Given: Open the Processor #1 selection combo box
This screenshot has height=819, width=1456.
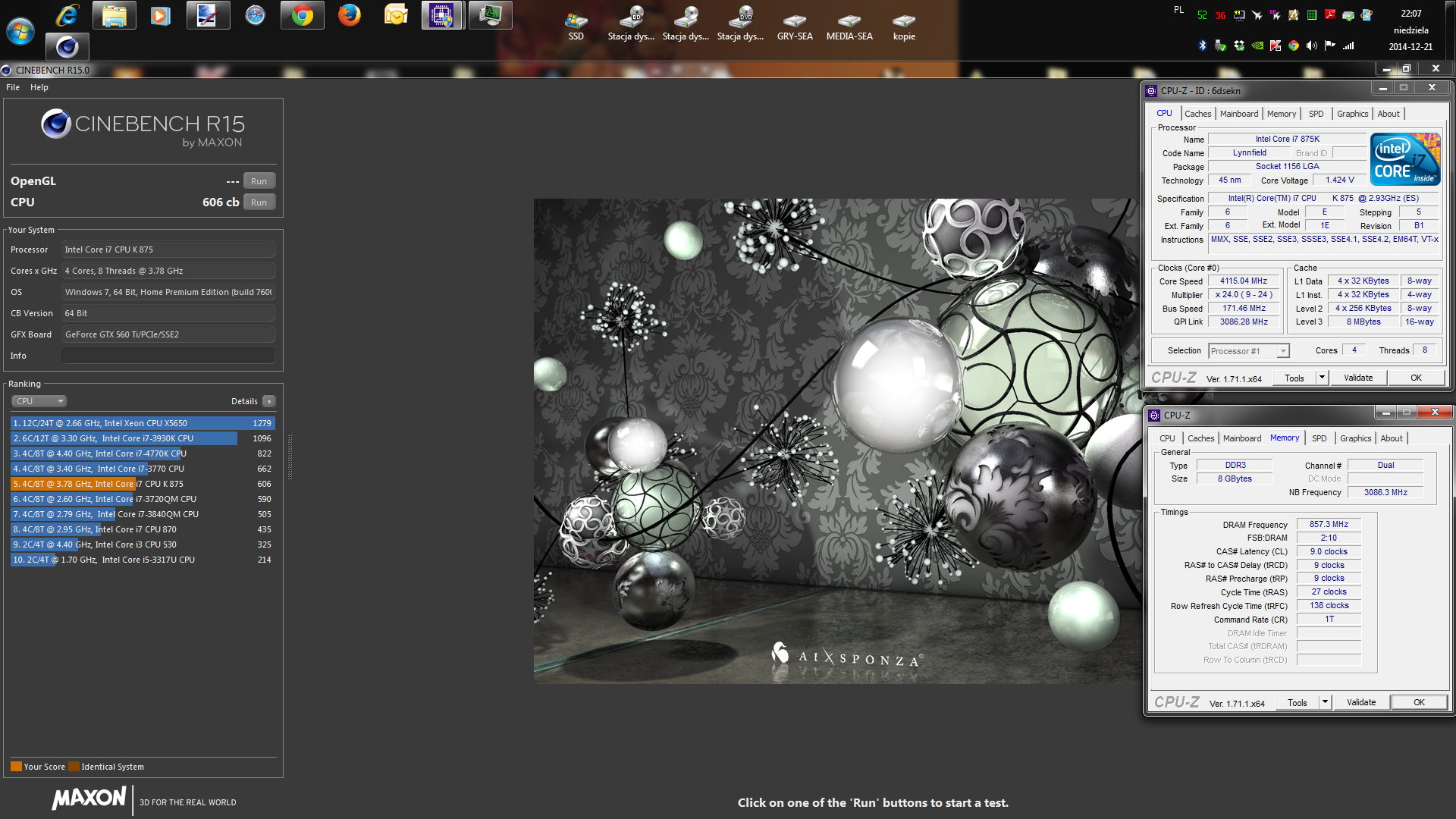Looking at the screenshot, I should click(x=1249, y=351).
